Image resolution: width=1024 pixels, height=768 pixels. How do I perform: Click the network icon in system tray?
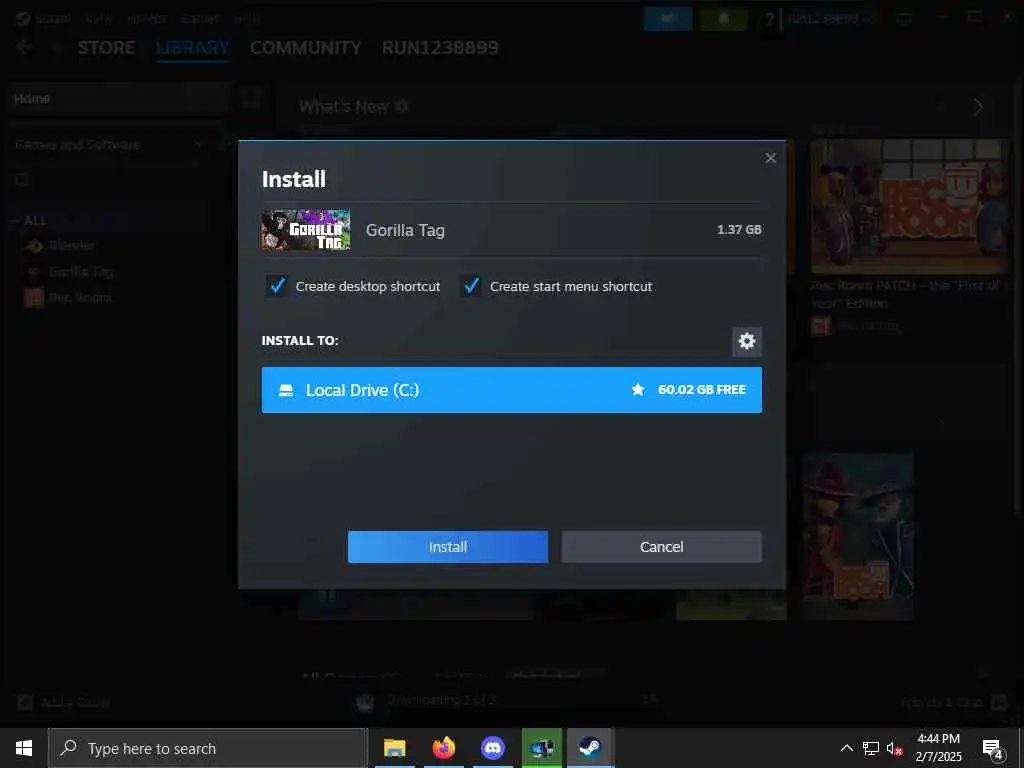click(871, 748)
